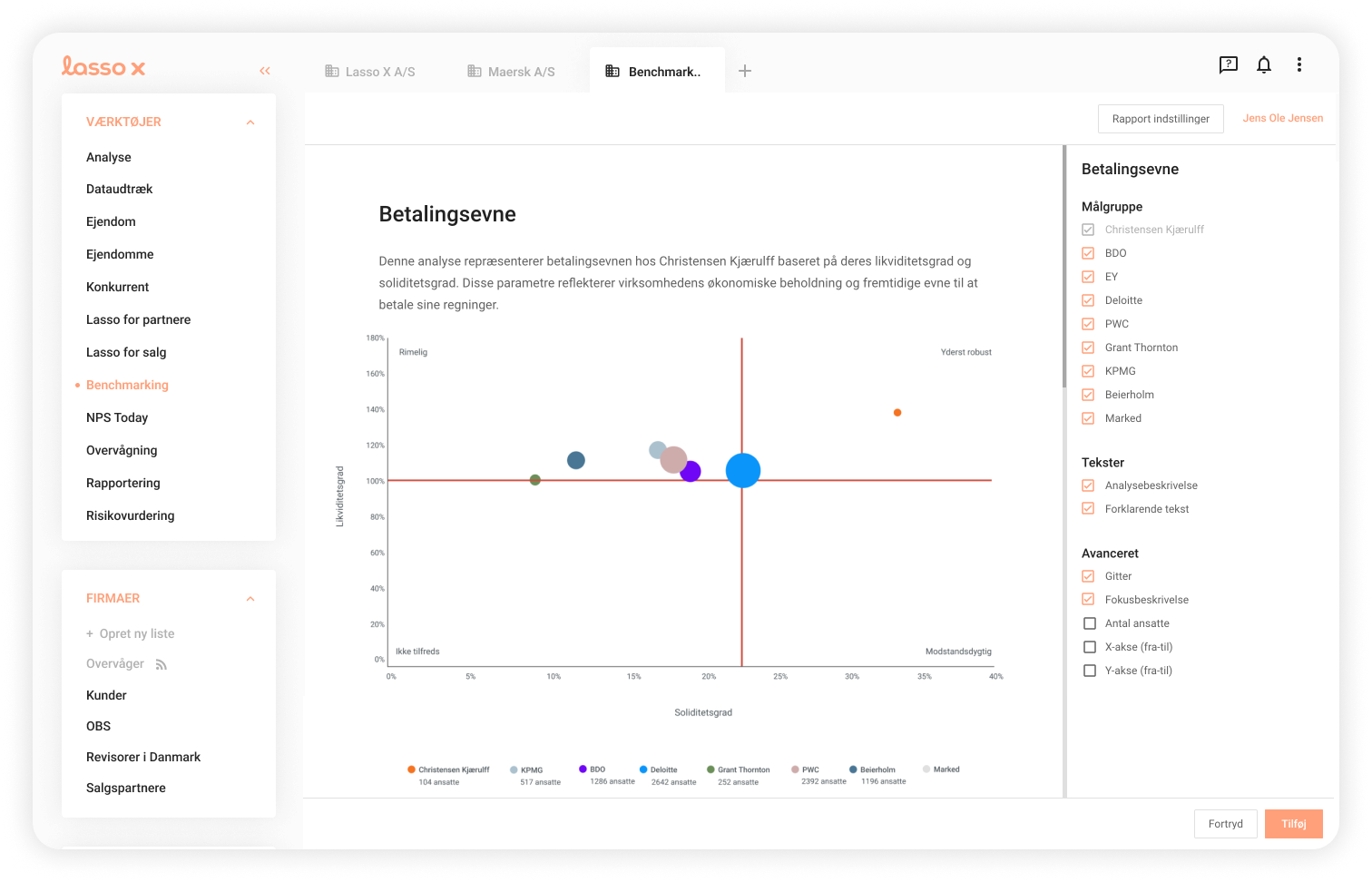Click the purple BDO bubble

tap(691, 472)
